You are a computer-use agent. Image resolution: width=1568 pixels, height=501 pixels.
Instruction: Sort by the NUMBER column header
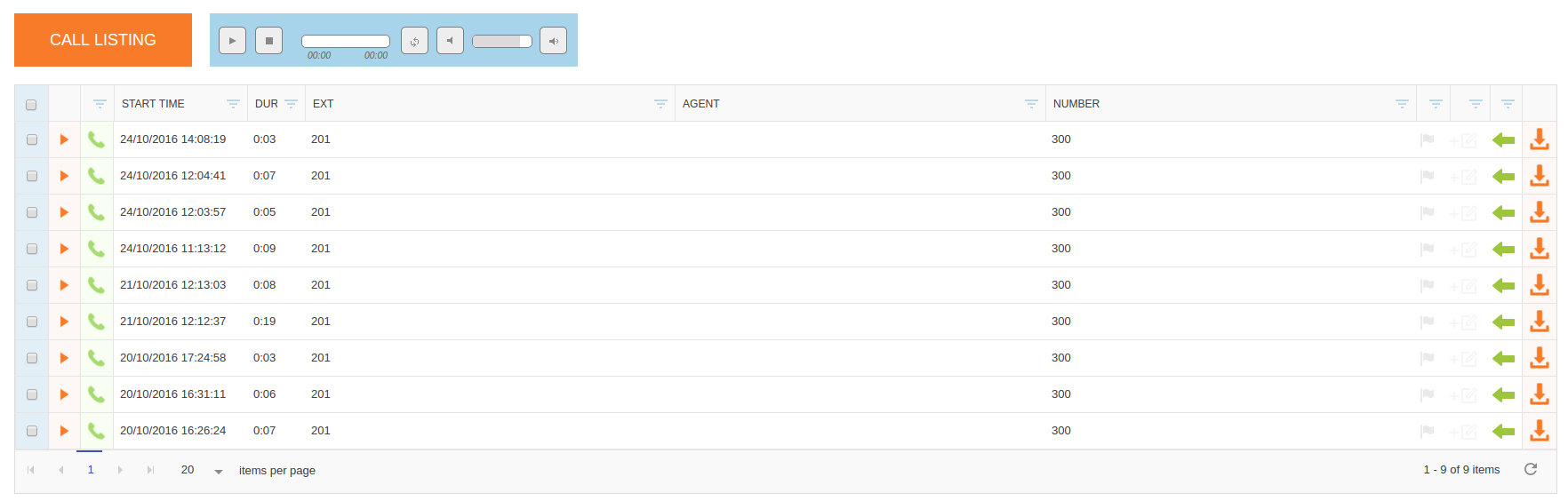[1076, 104]
